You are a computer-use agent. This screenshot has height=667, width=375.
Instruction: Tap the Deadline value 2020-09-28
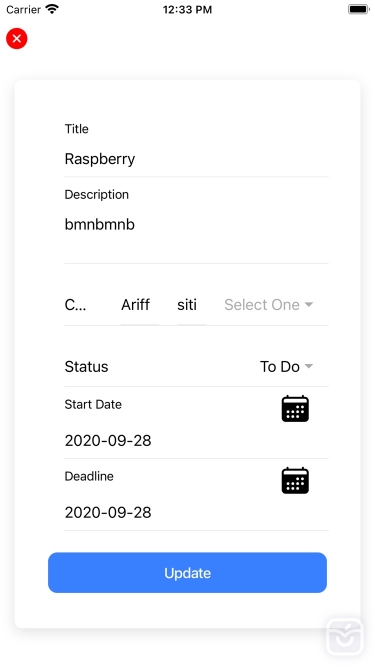(108, 513)
